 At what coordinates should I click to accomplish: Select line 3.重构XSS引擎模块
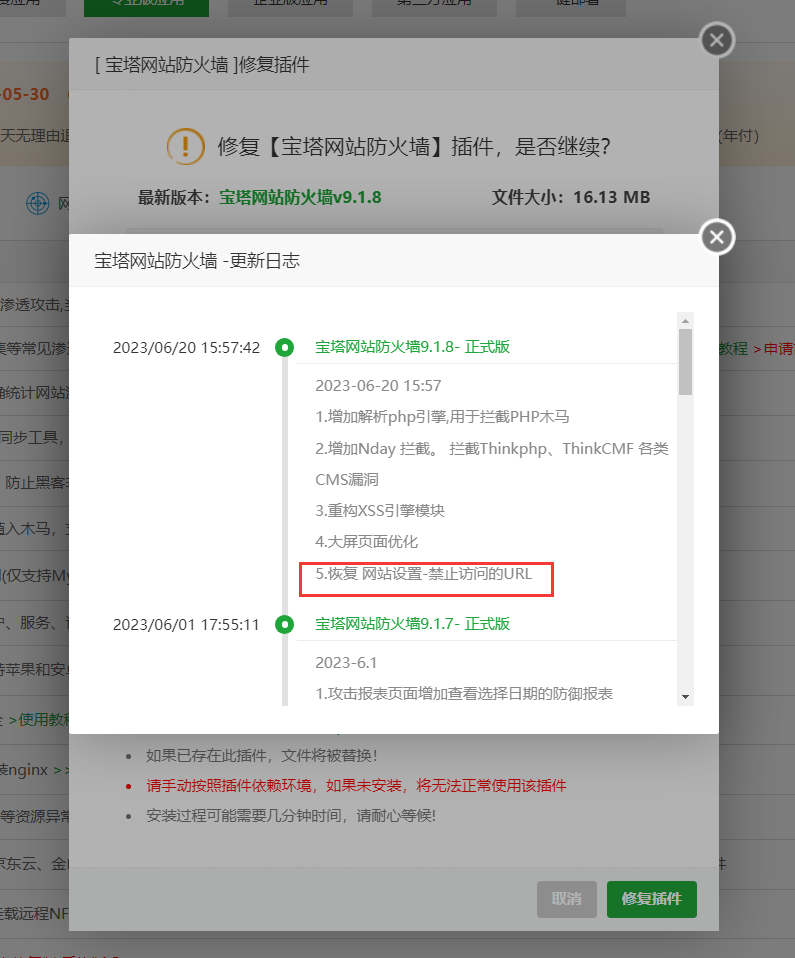(380, 511)
